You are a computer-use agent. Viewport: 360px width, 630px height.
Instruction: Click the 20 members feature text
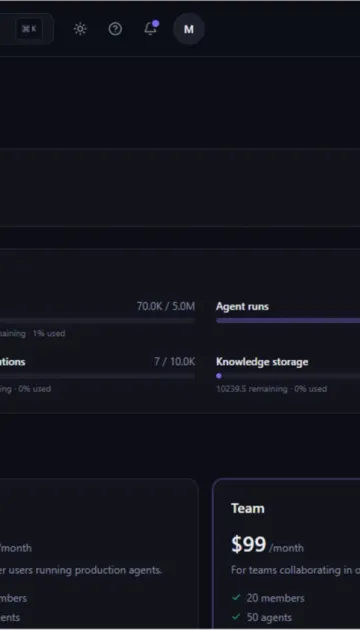coord(275,598)
